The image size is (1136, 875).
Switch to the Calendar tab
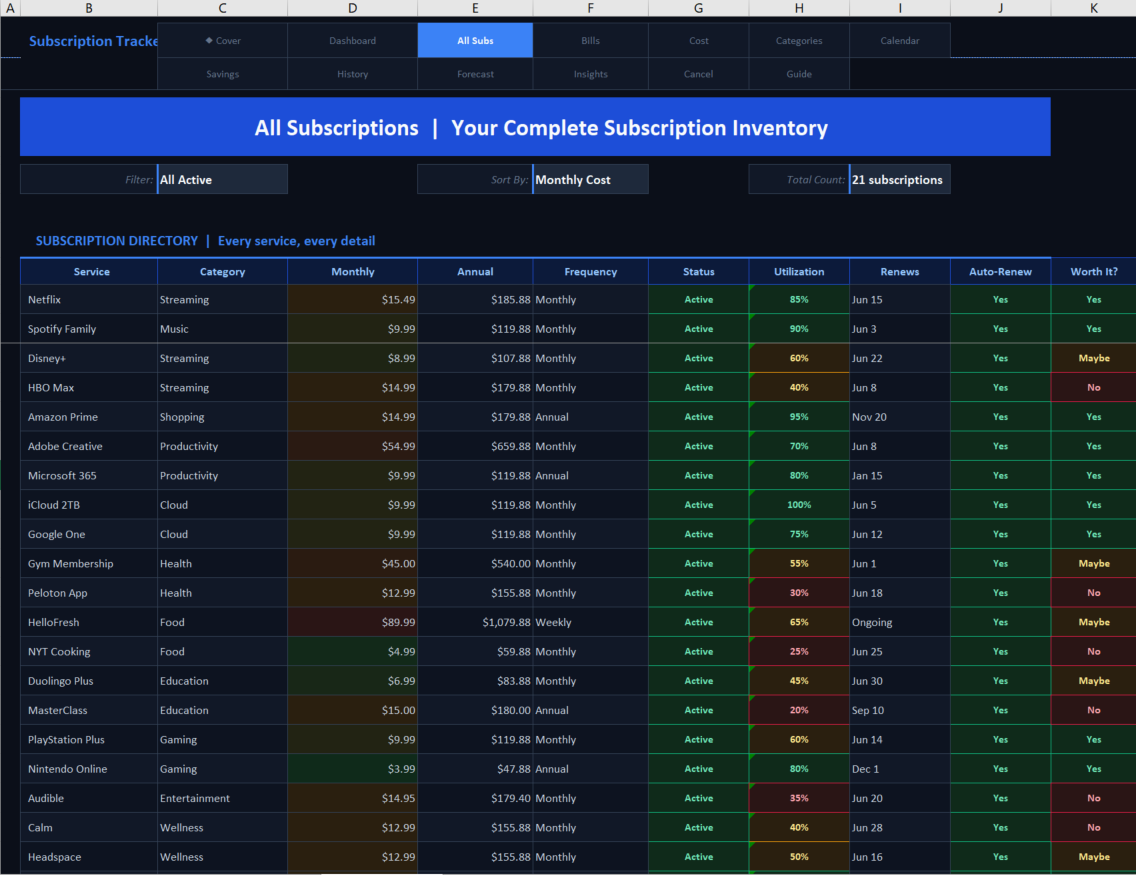coord(900,41)
